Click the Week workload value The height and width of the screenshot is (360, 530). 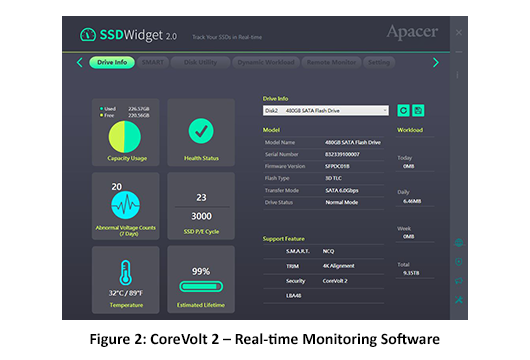coord(409,237)
